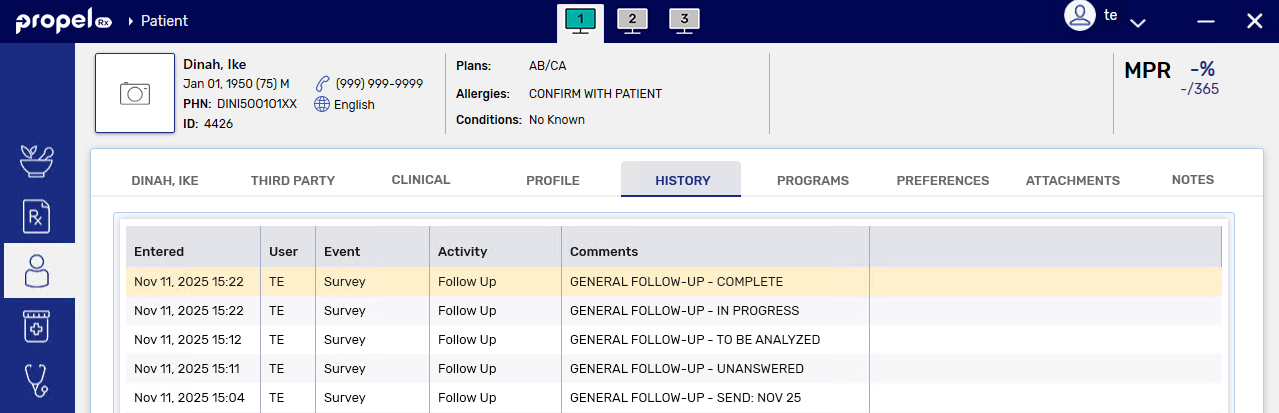Expand the user account dropdown arrow

(x=1137, y=22)
